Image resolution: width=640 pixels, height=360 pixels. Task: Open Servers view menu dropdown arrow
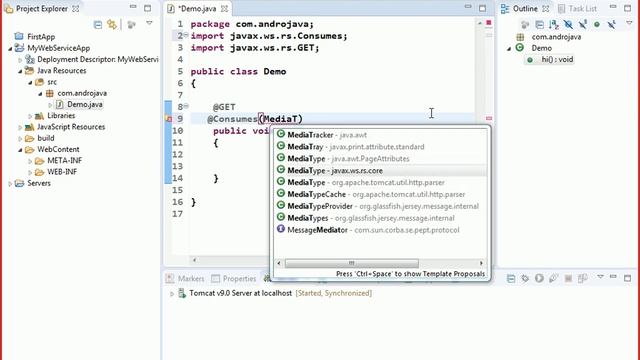(x=600, y=277)
